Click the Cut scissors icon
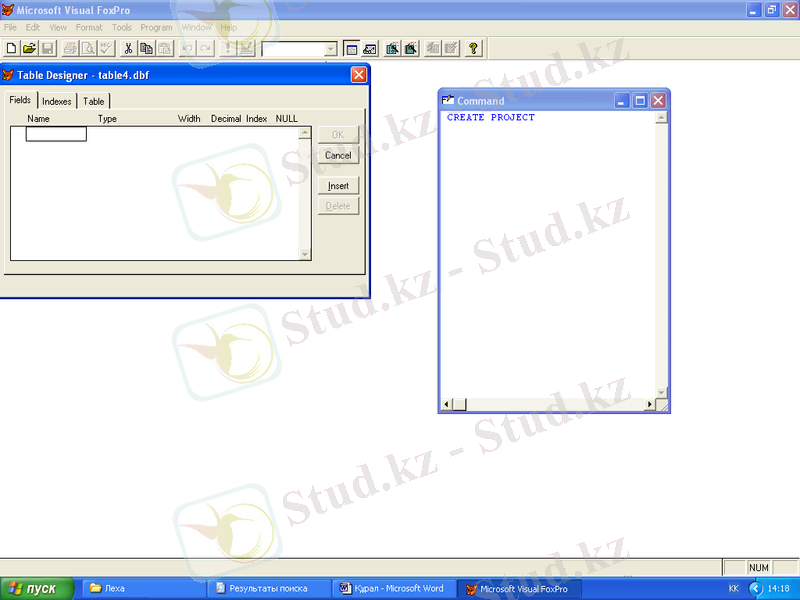This screenshot has height=600, width=800. point(128,48)
